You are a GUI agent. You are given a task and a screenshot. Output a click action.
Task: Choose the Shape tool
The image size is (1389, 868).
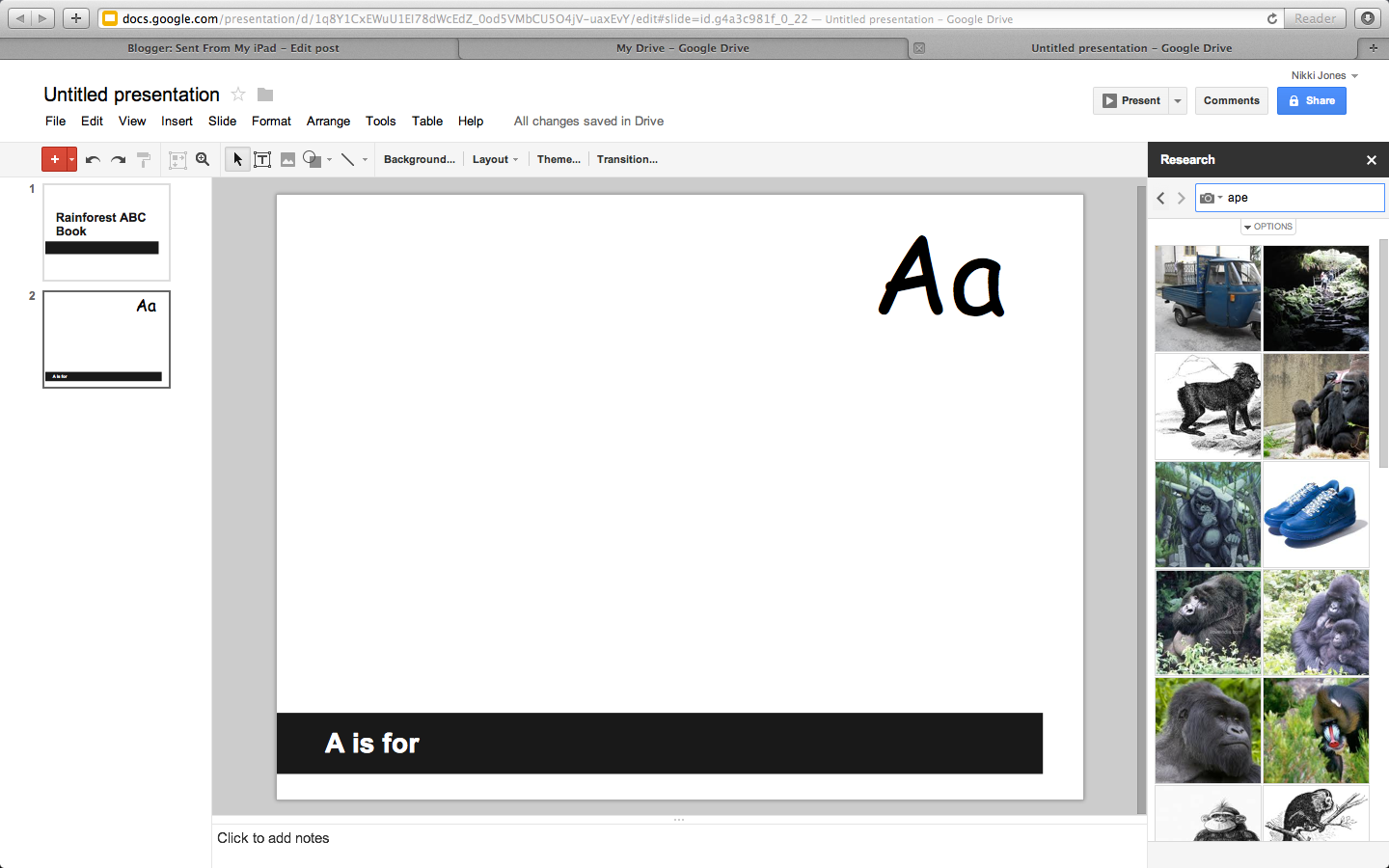(x=312, y=159)
